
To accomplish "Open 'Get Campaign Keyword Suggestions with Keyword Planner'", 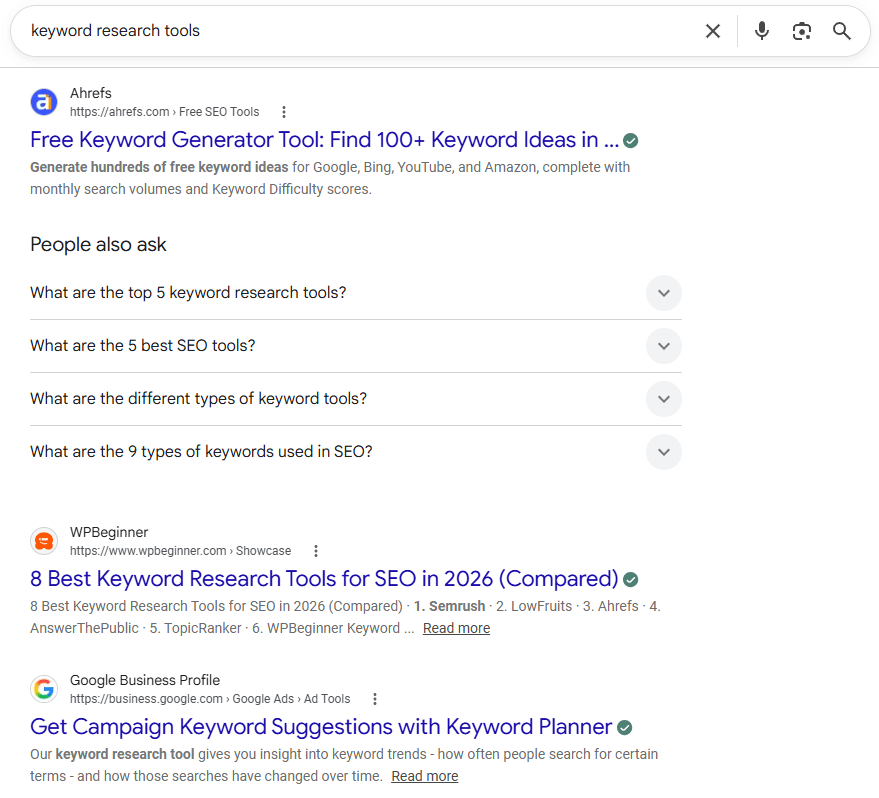I will [321, 727].
